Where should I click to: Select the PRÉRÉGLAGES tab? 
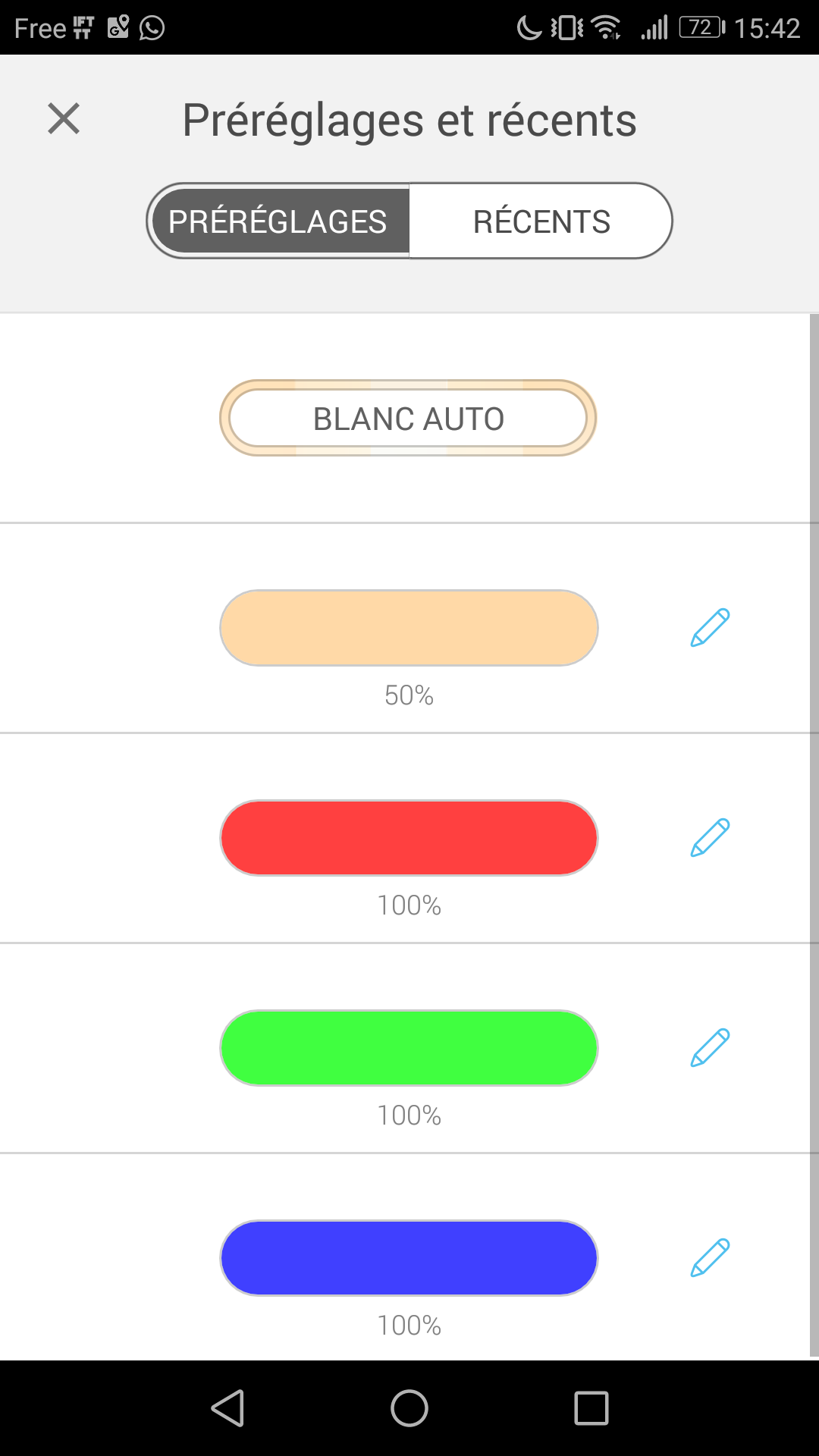(278, 221)
